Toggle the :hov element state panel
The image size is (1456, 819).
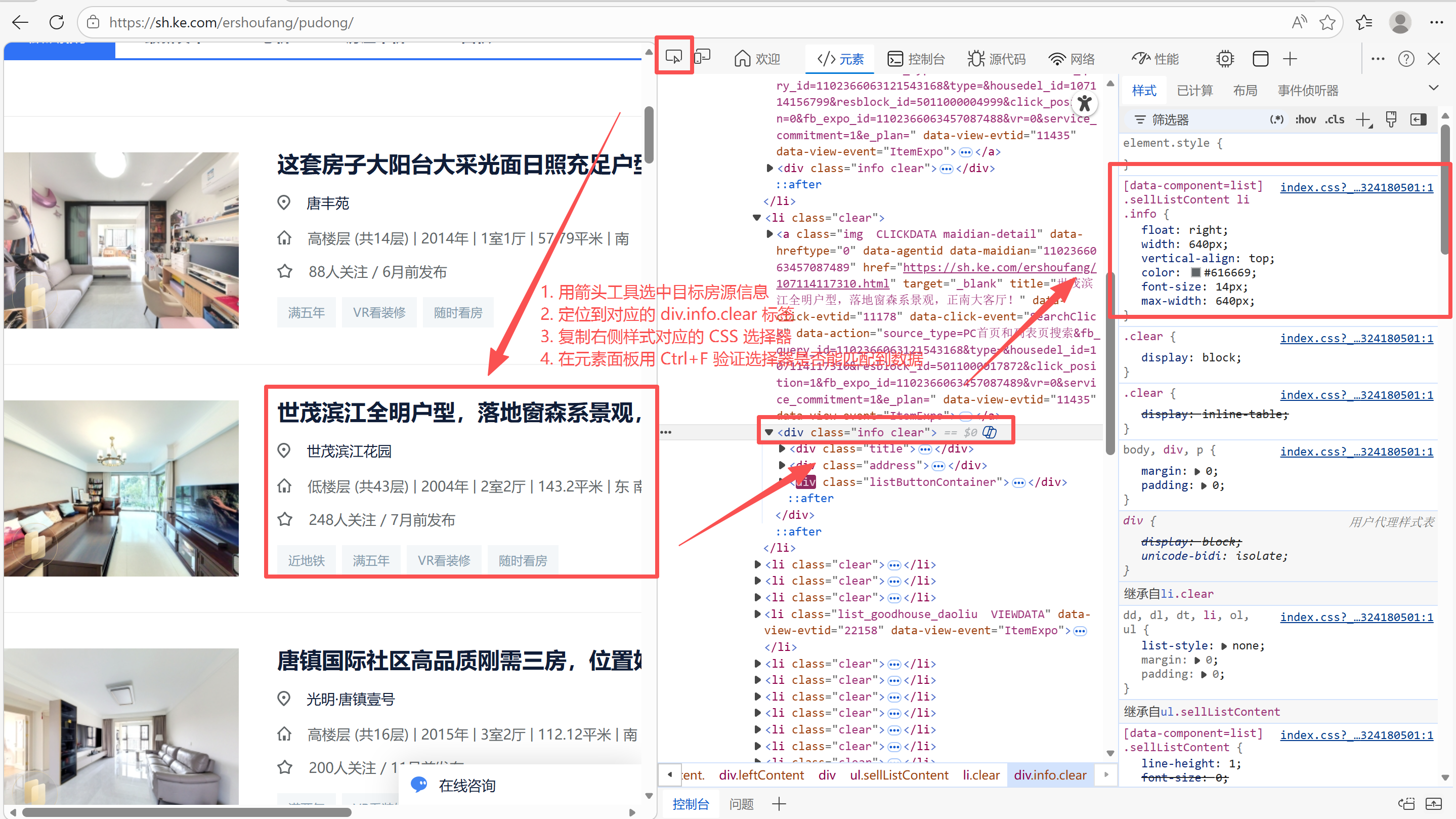[x=1306, y=119]
